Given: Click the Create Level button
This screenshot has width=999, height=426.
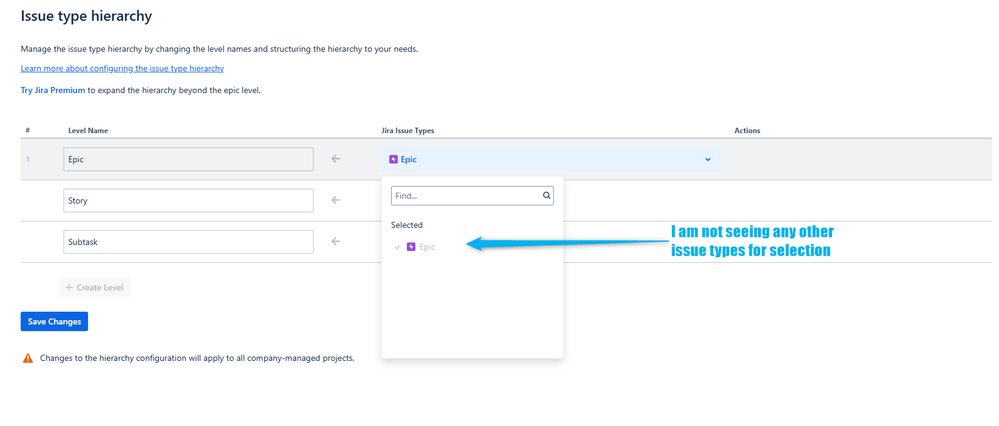Looking at the screenshot, I should 95,287.
